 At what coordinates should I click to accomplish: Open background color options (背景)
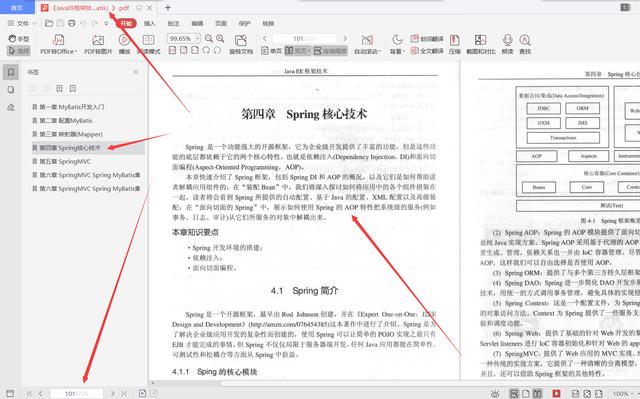pos(397,44)
